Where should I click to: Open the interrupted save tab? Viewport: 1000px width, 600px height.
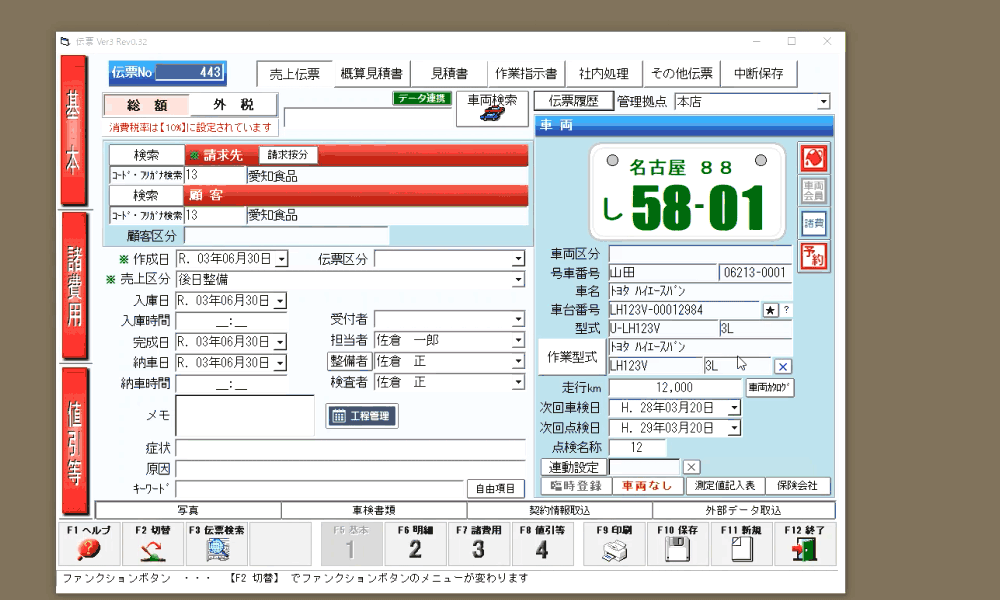759,73
